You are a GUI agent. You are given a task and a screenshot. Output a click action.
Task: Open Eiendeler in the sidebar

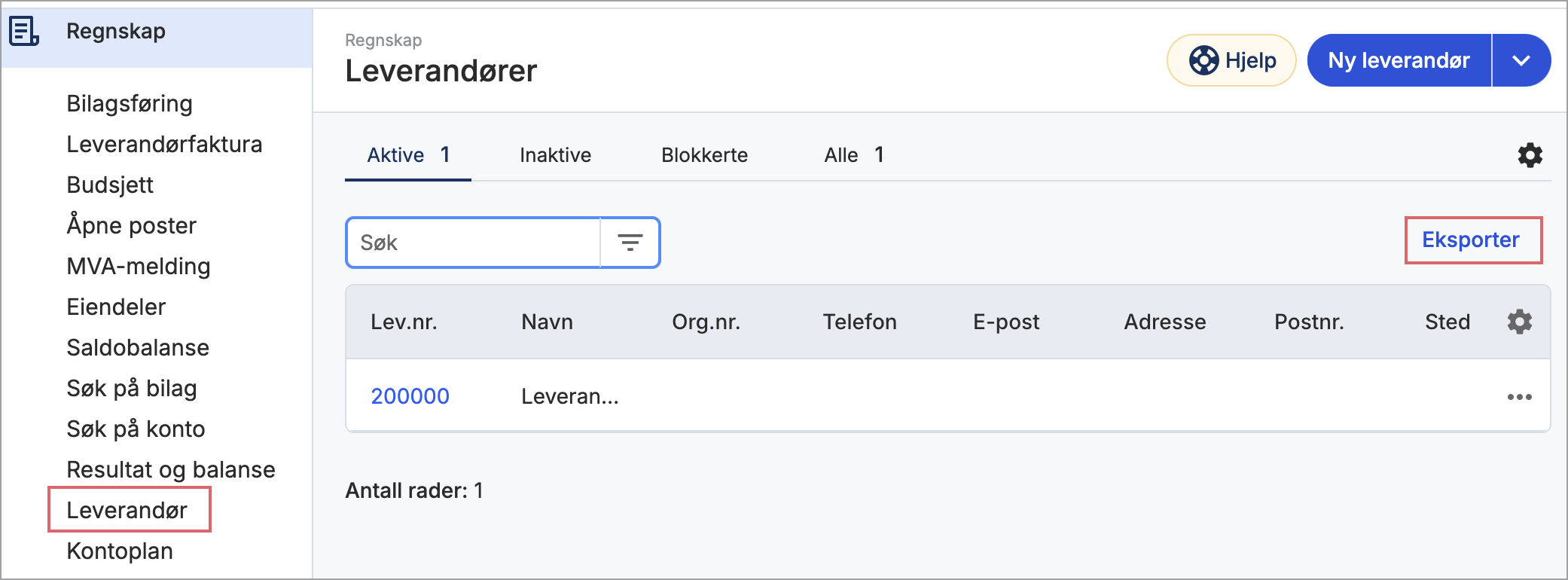coord(116,307)
